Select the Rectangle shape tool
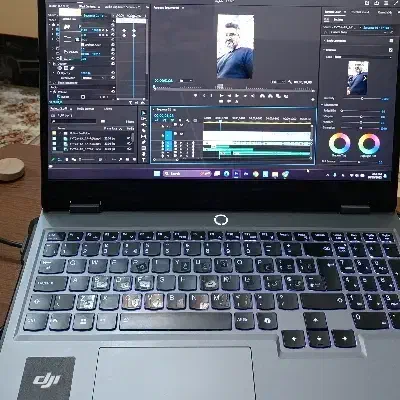Screen dimensions: 400x400 coord(143,148)
